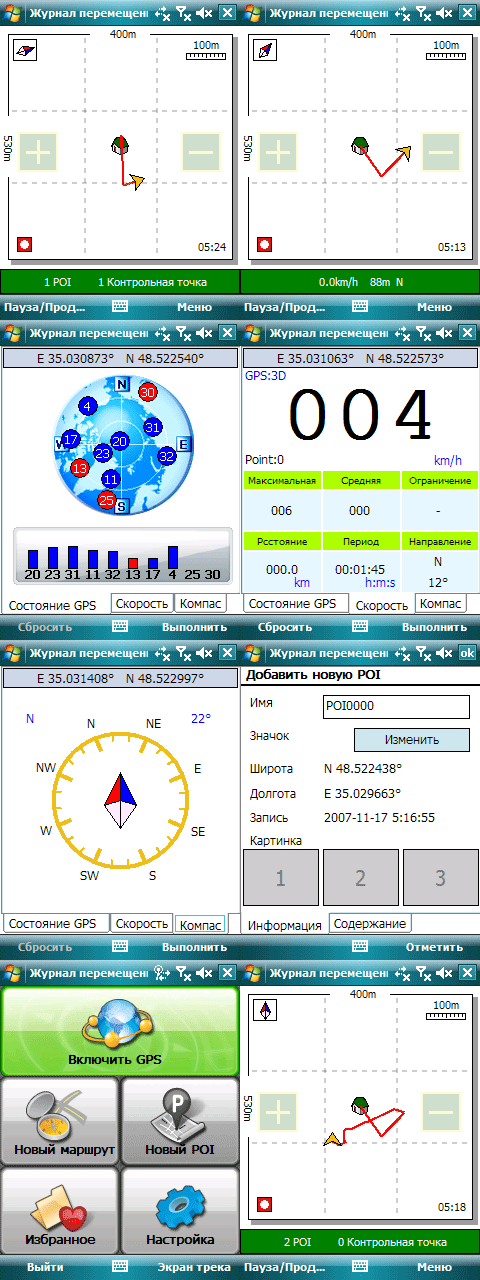This screenshot has width=480, height=1280.
Task: Click Отметить softkey
Action: coord(434,947)
